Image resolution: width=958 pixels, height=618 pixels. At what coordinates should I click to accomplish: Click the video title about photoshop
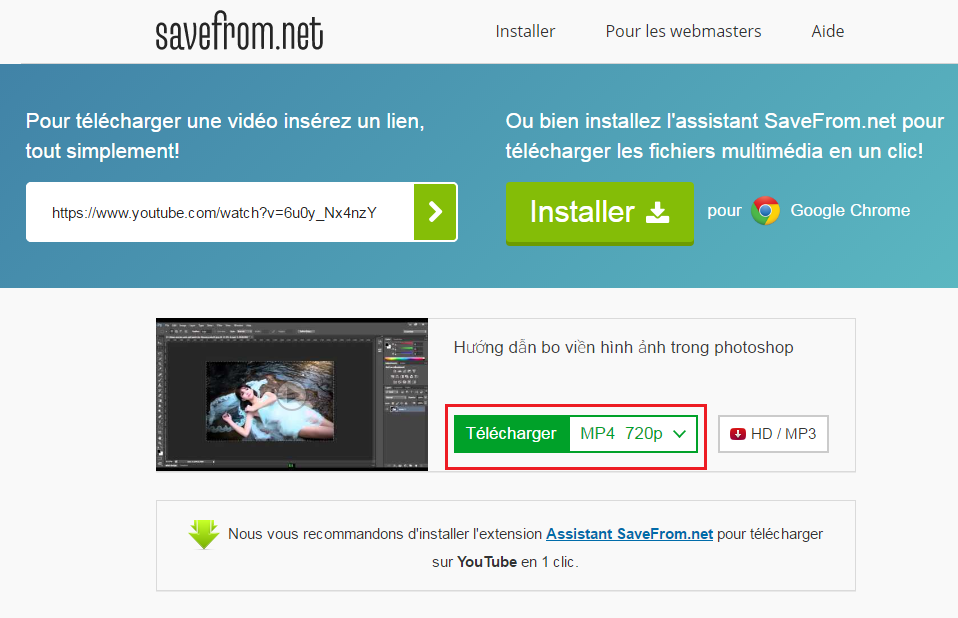623,348
